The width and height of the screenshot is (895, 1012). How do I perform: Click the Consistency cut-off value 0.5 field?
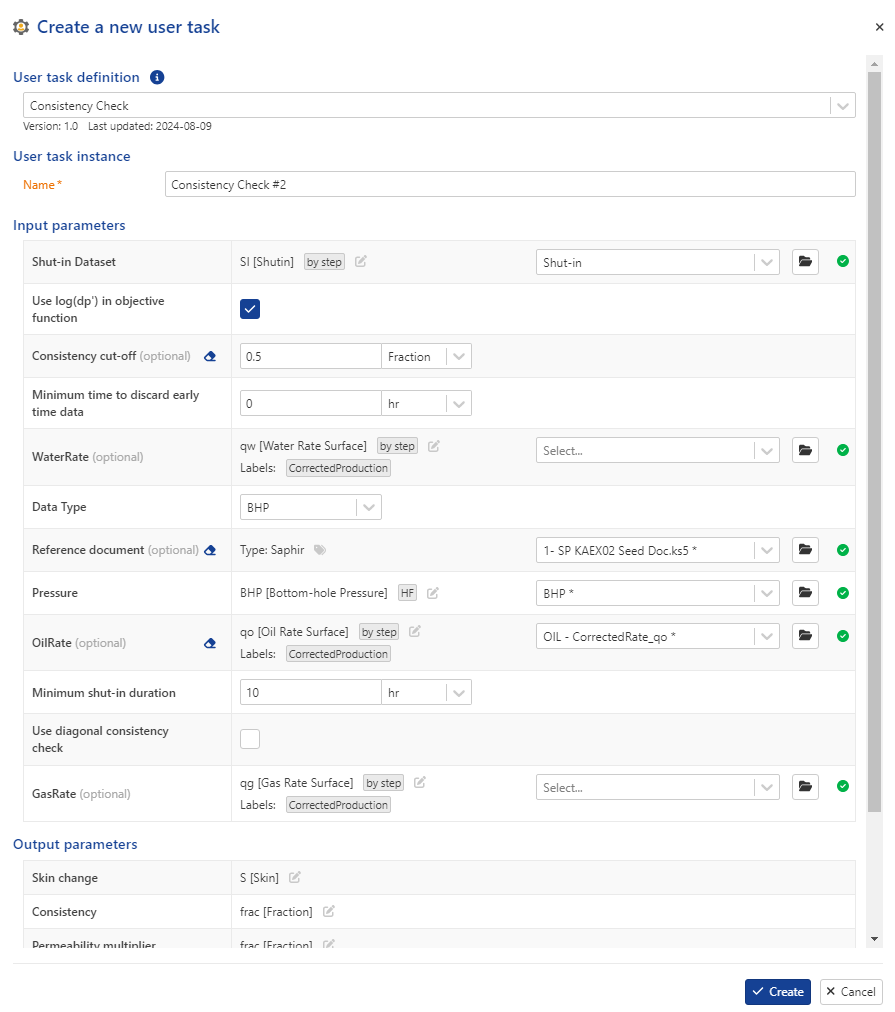pos(310,356)
